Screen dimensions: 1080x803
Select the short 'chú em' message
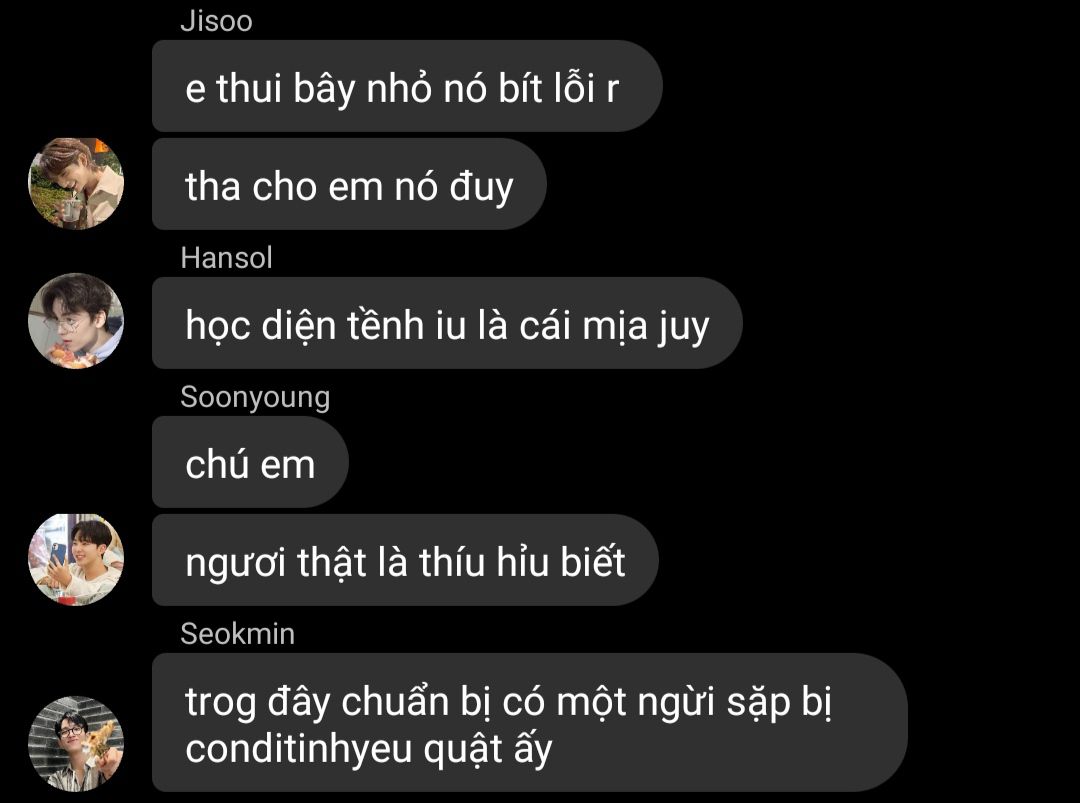point(250,462)
